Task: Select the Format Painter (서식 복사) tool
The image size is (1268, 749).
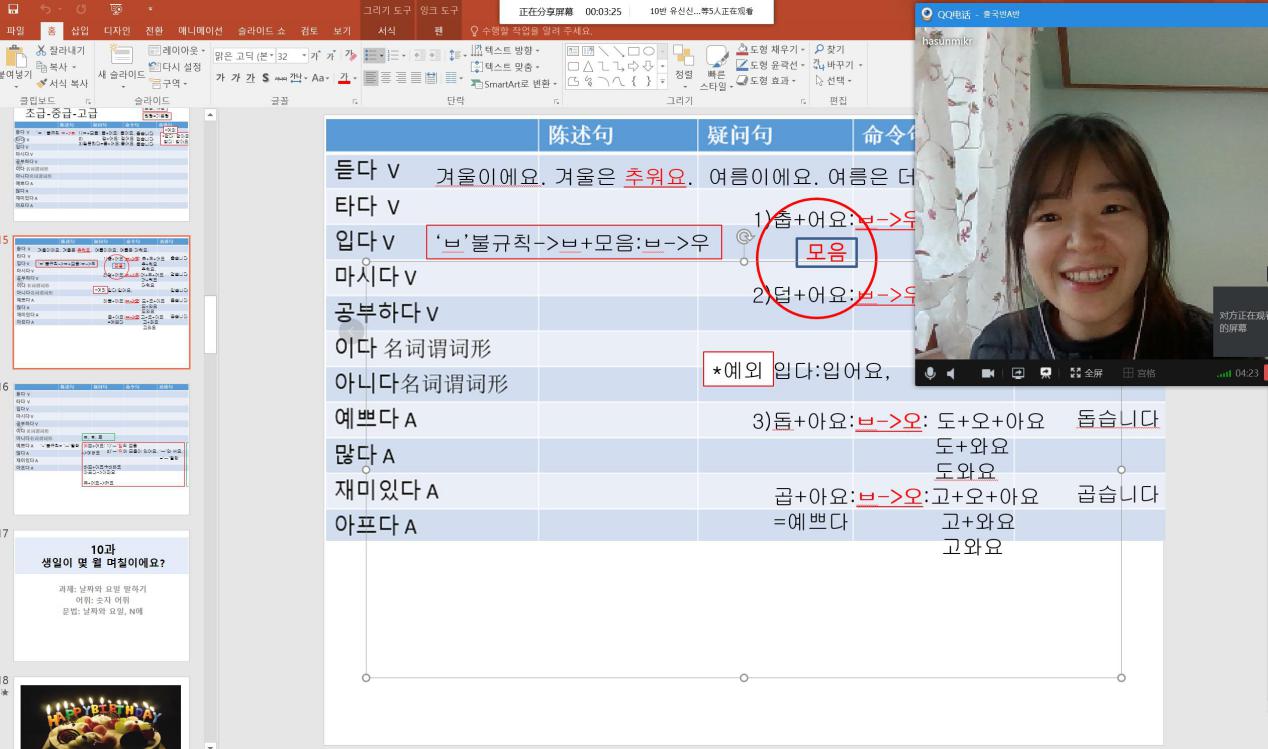Action: pos(42,83)
